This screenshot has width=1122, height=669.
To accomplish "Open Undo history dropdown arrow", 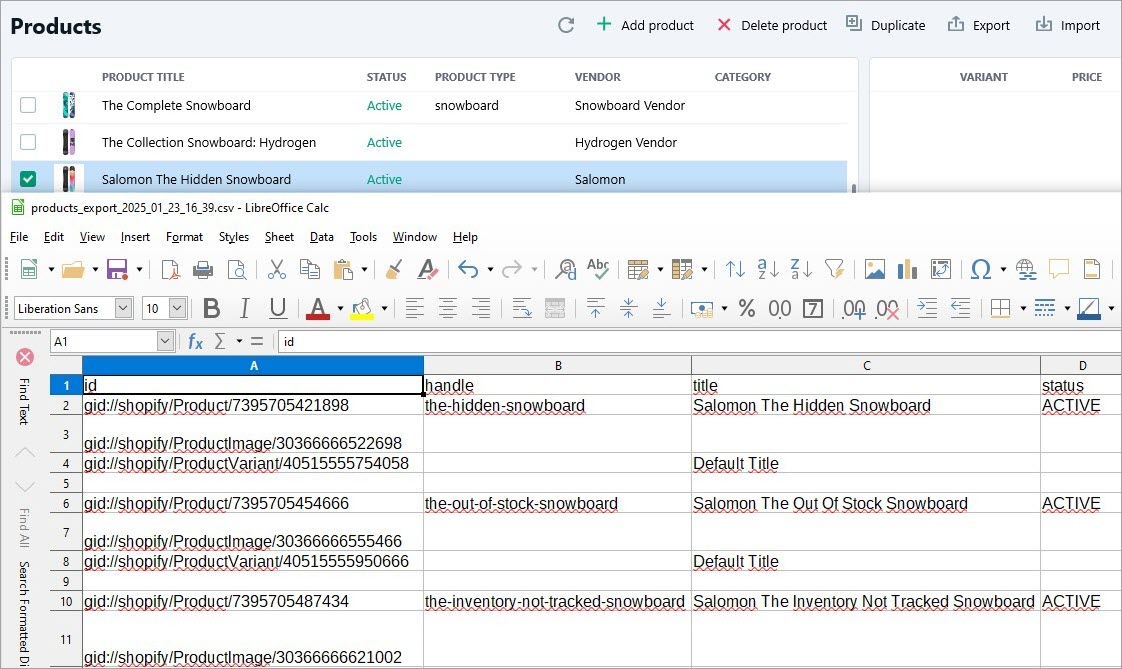I will tap(489, 270).
